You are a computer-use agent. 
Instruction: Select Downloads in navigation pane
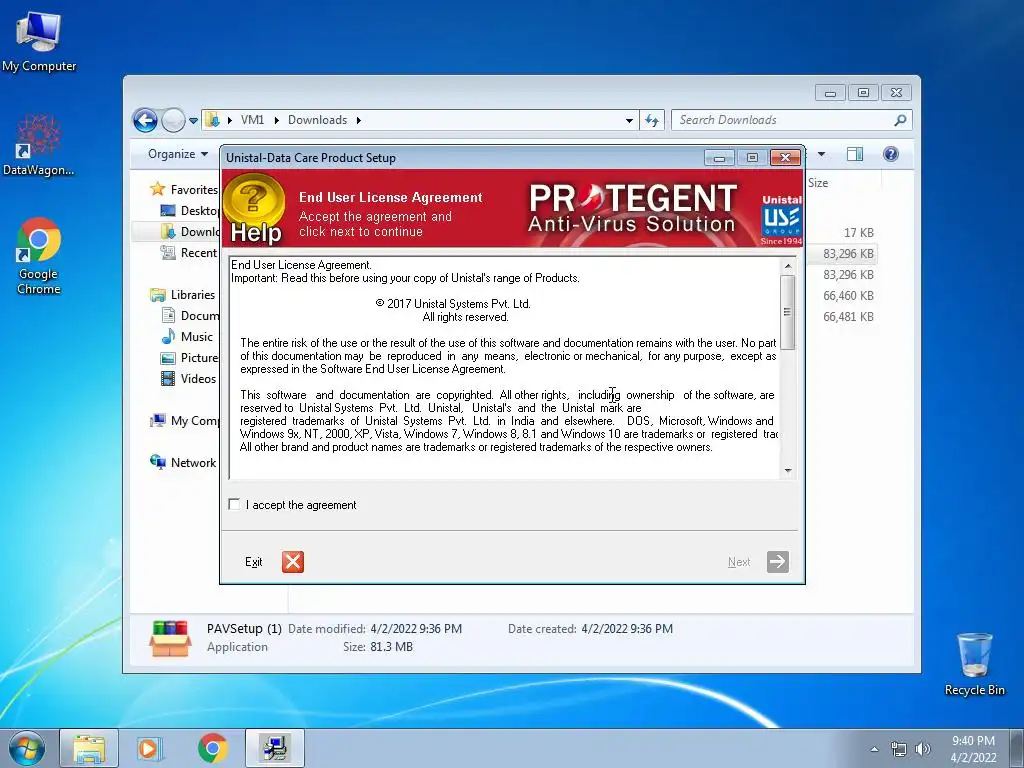[x=189, y=231]
